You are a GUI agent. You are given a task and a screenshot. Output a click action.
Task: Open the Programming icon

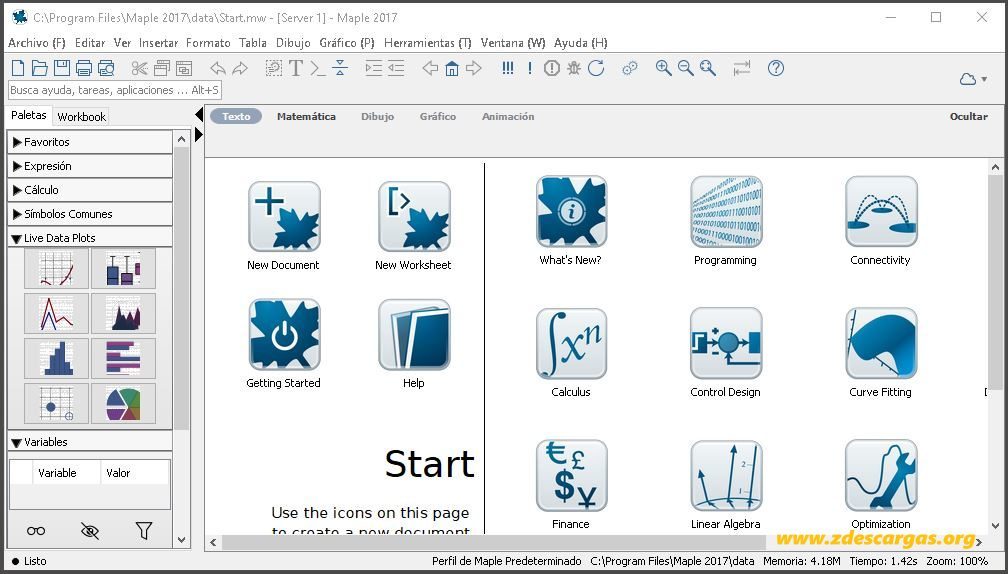coord(726,211)
